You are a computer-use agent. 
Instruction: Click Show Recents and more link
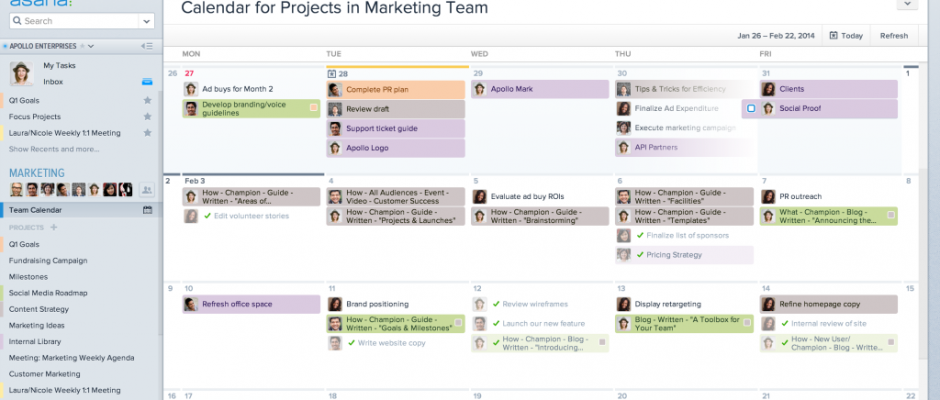click(54, 149)
